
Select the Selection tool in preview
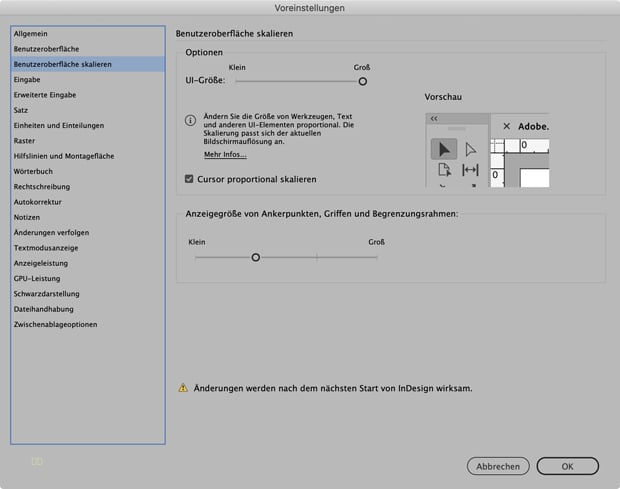(443, 149)
